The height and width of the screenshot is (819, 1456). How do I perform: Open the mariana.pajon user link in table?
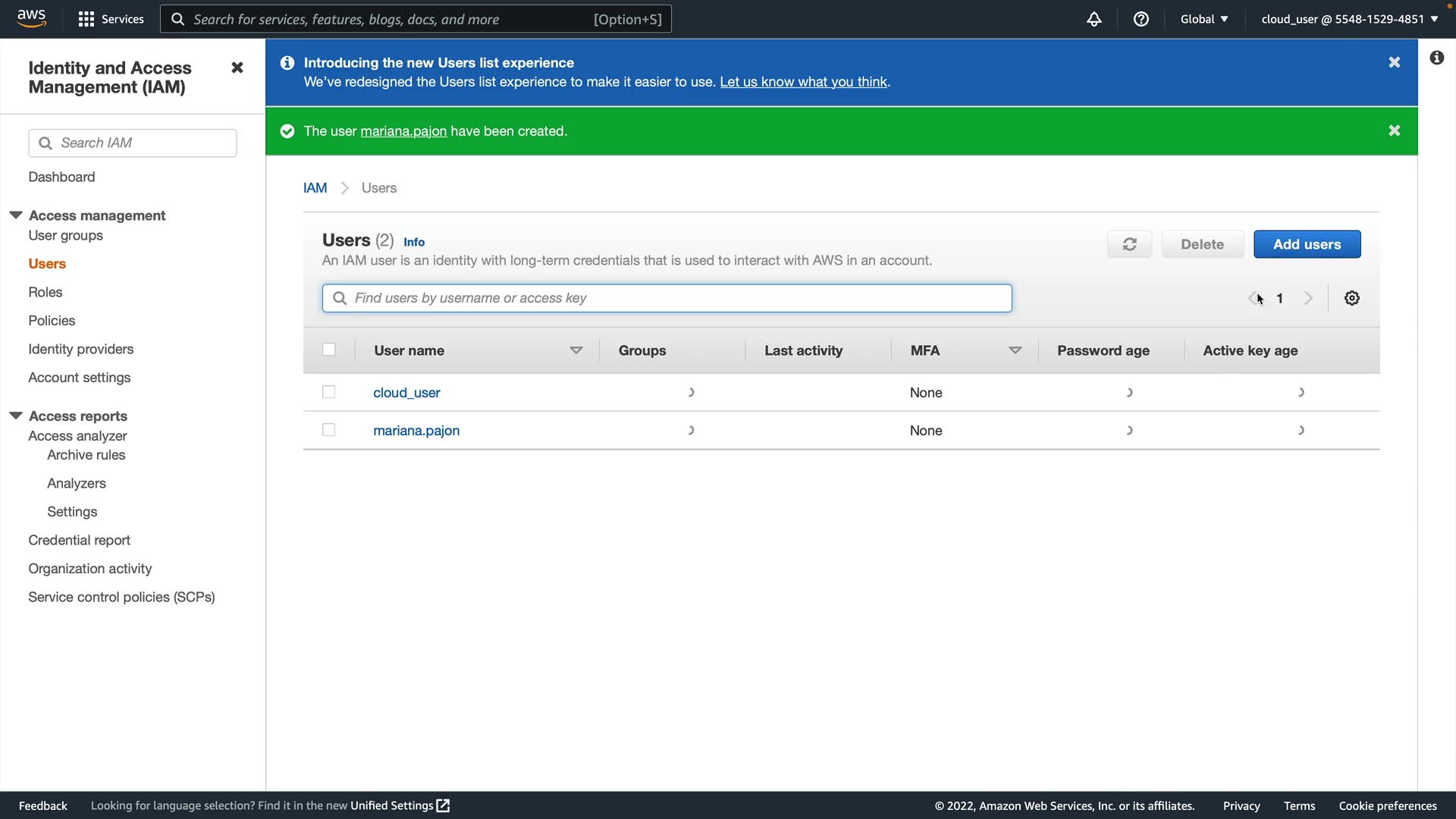click(x=416, y=430)
